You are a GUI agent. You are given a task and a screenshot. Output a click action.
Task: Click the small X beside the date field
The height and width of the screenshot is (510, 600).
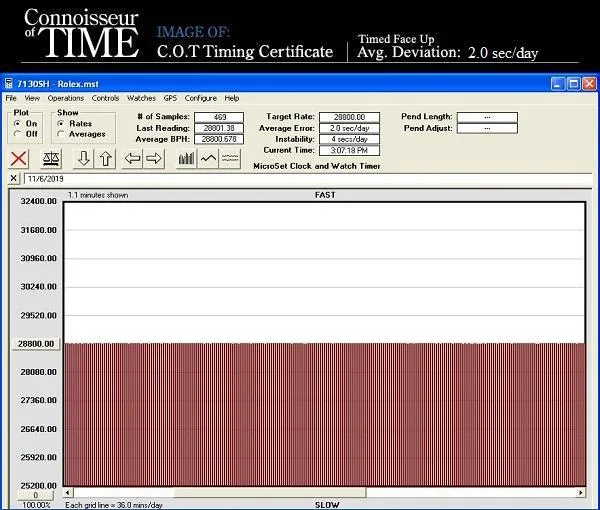coord(13,178)
